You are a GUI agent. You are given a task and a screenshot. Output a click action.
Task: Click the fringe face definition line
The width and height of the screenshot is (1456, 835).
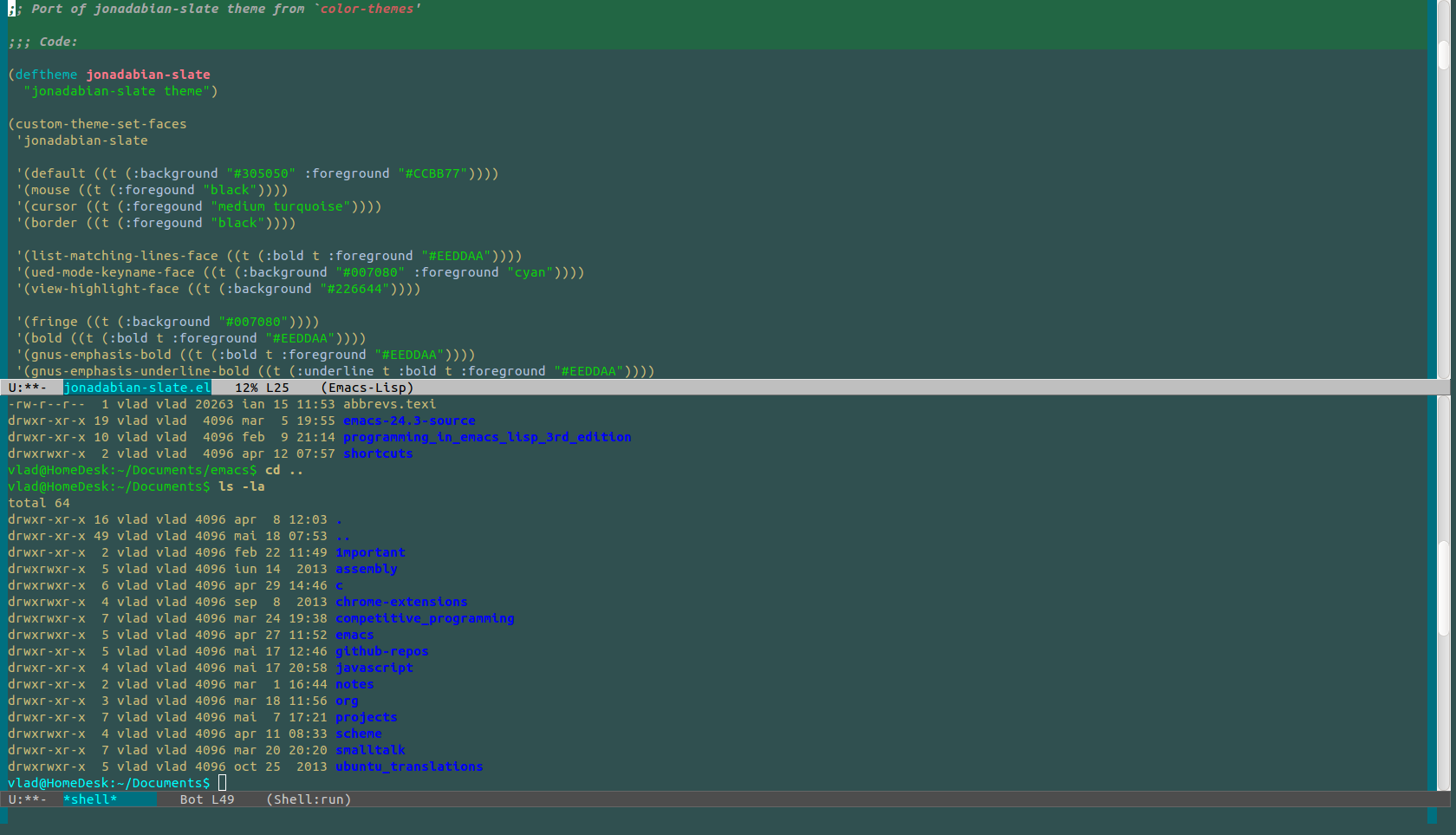[x=168, y=322]
